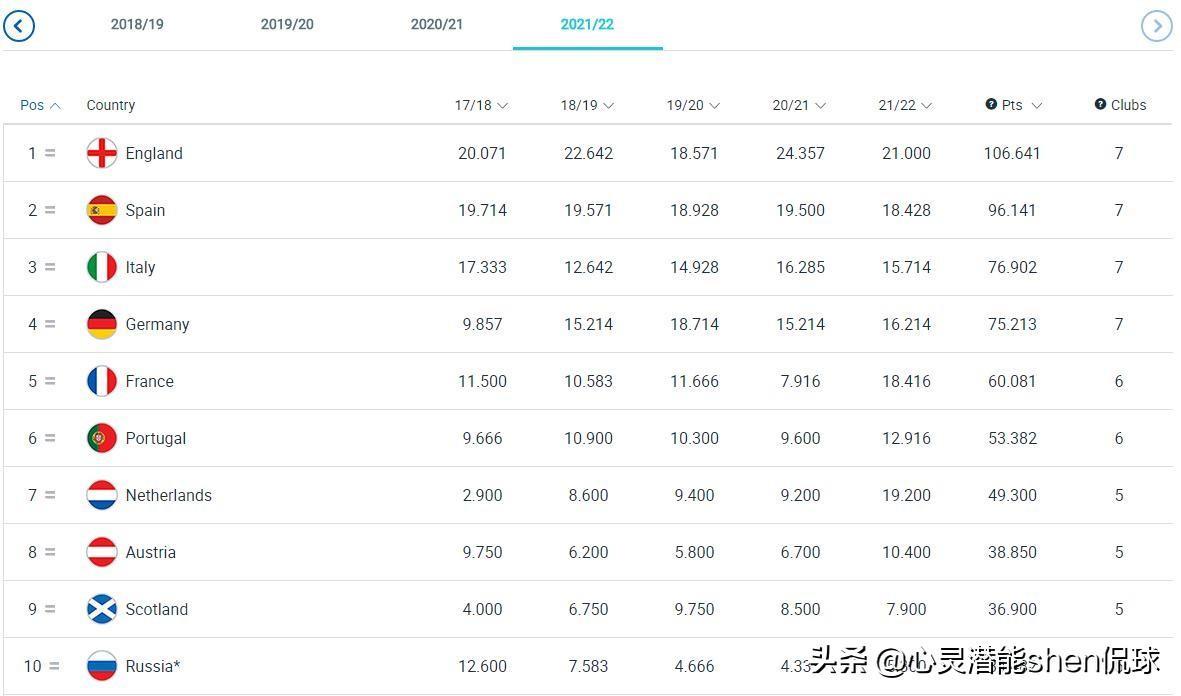Viewport: 1181px width, 696px height.
Task: Select the 2019/20 season tab
Action: [x=287, y=24]
